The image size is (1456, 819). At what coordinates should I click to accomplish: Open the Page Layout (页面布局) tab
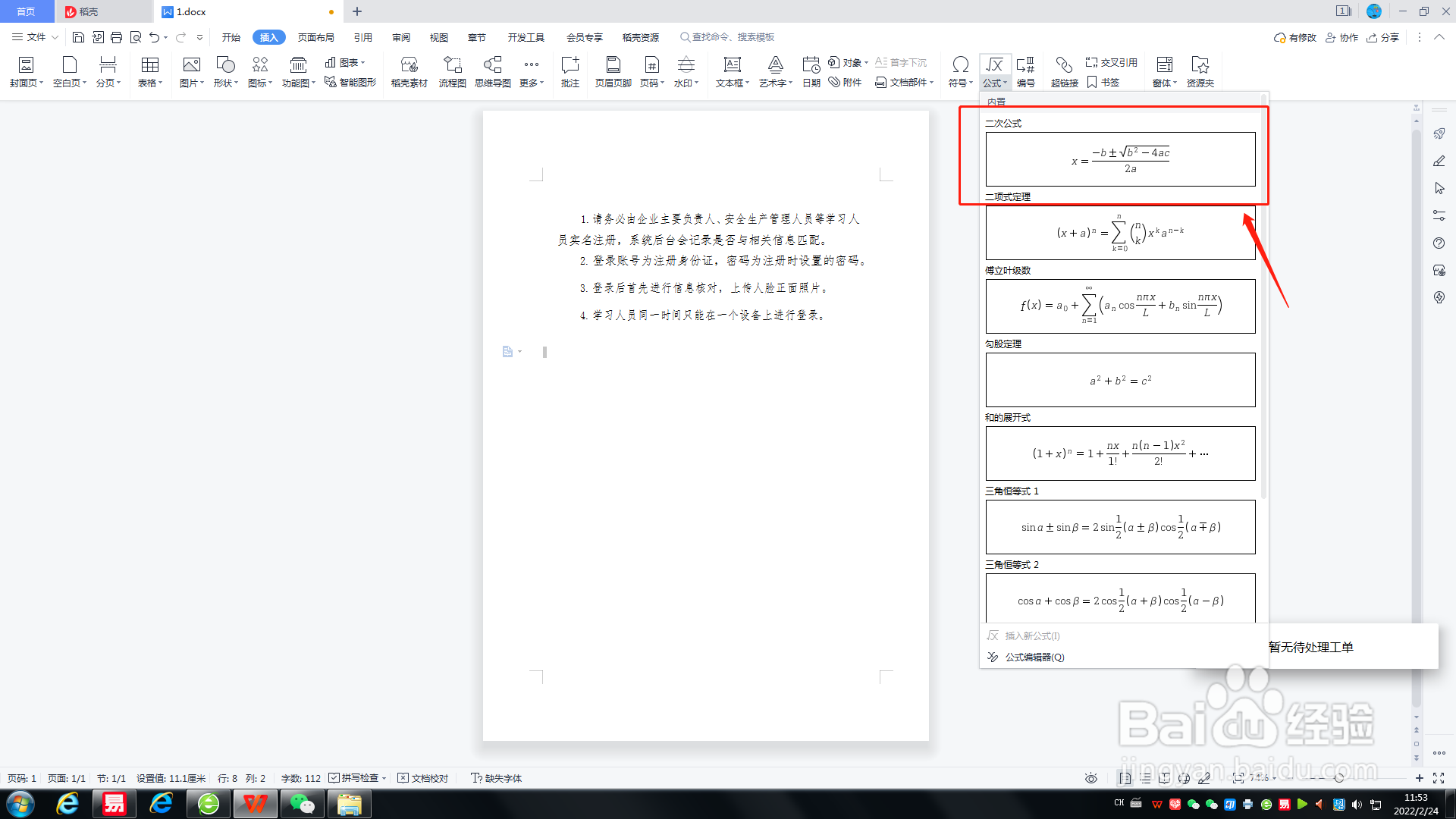click(x=316, y=37)
